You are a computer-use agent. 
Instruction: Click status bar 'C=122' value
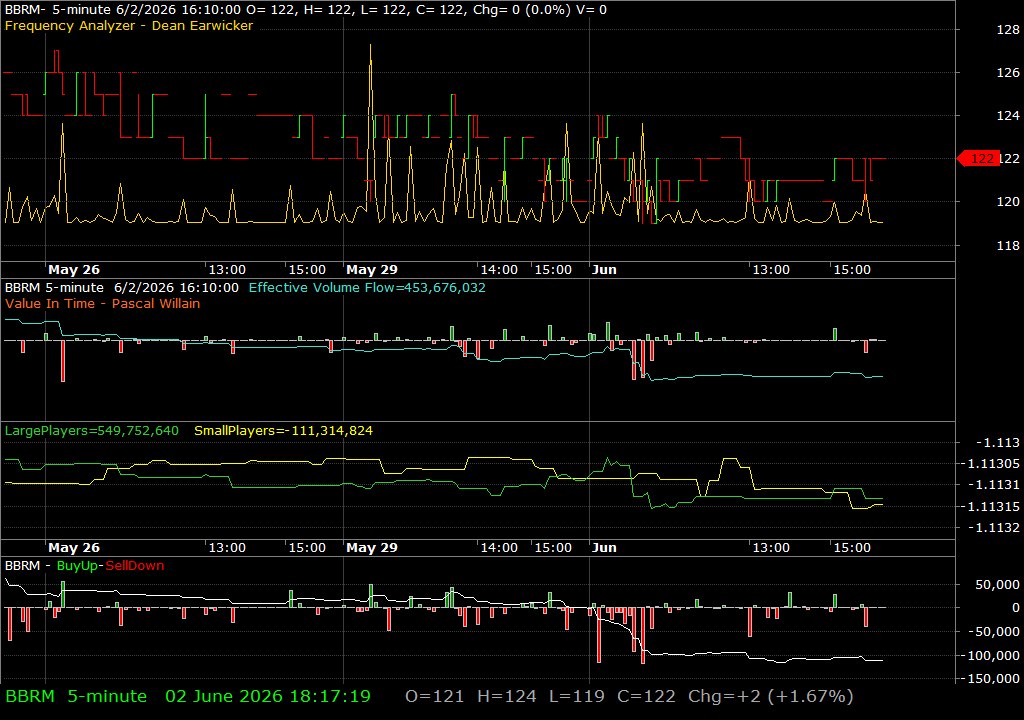pos(647,696)
